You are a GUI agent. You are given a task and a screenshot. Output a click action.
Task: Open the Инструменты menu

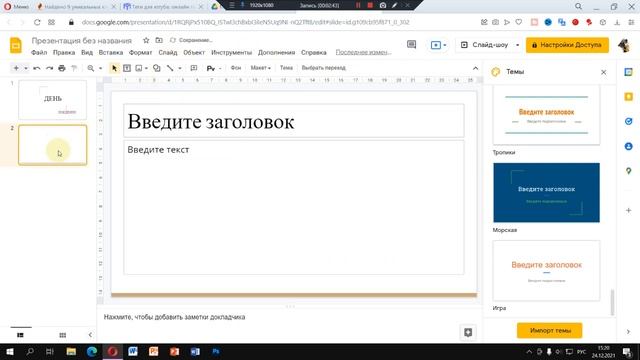click(231, 53)
